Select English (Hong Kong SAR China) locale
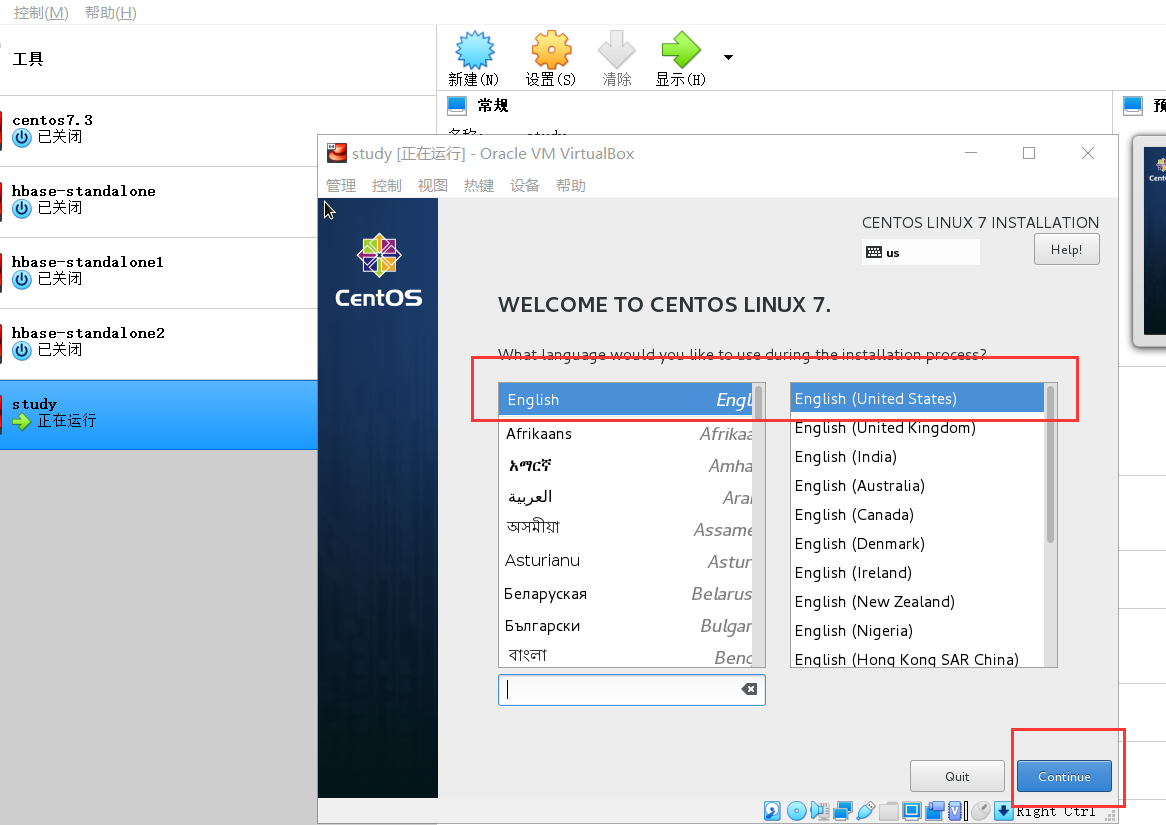This screenshot has height=825, width=1166. (918, 659)
